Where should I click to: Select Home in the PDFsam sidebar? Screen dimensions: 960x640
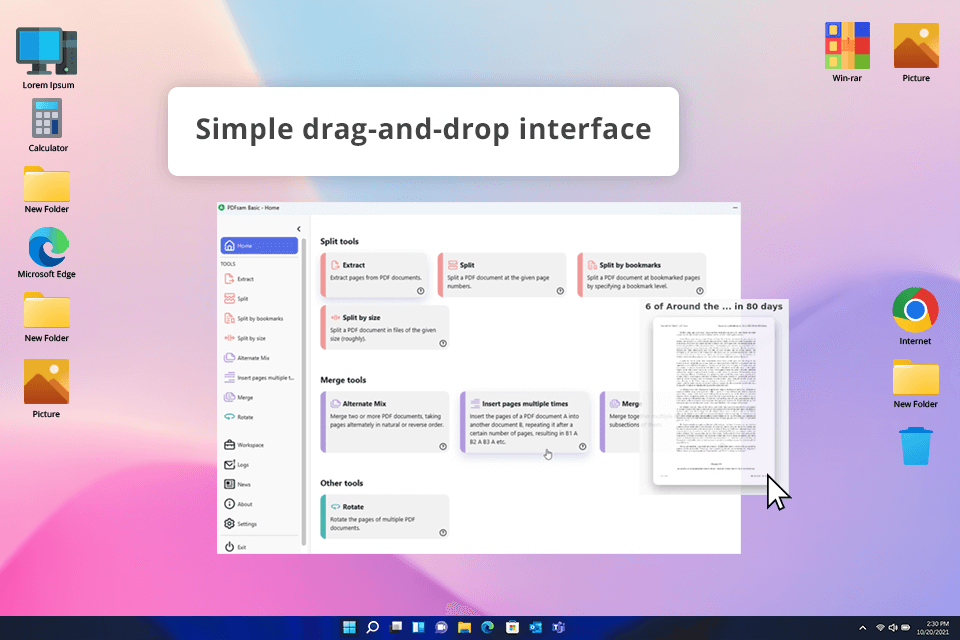pos(259,246)
